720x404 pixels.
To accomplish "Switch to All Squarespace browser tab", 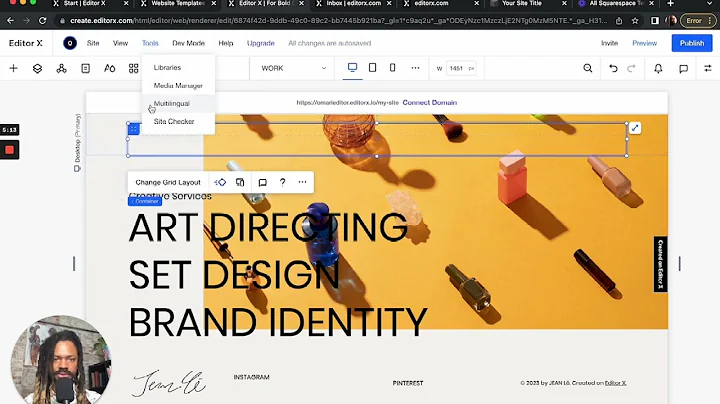I will 615,4.
